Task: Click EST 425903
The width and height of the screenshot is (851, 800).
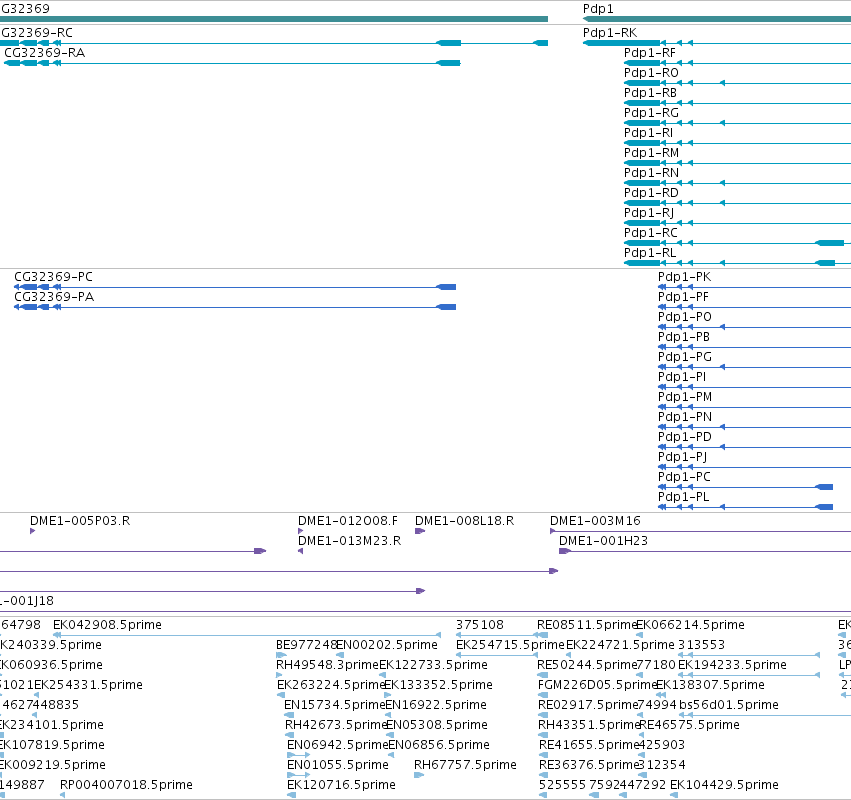Action: (661, 745)
